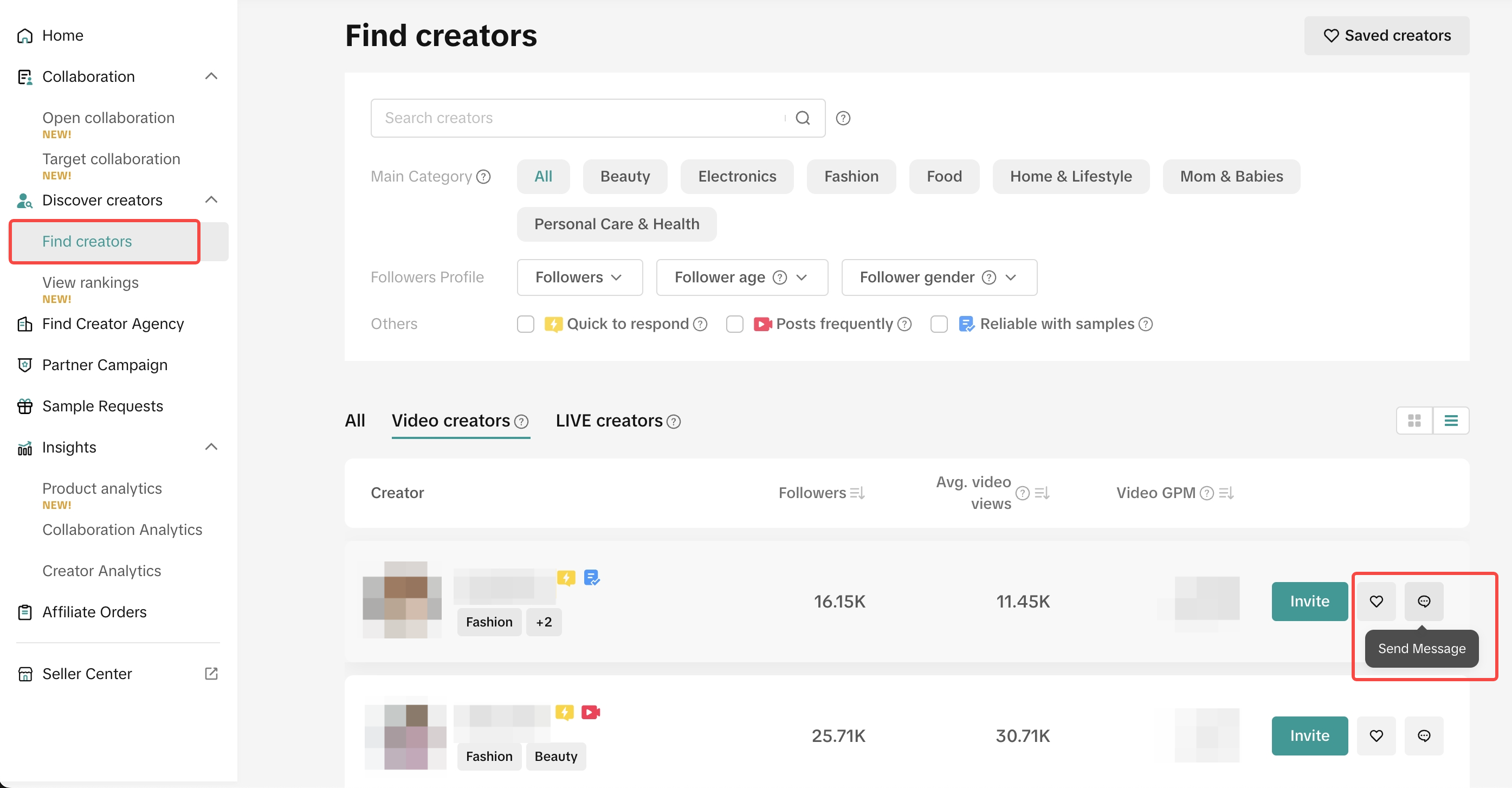The image size is (1512, 788).
Task: Click the help icon beside search box
Action: (843, 118)
